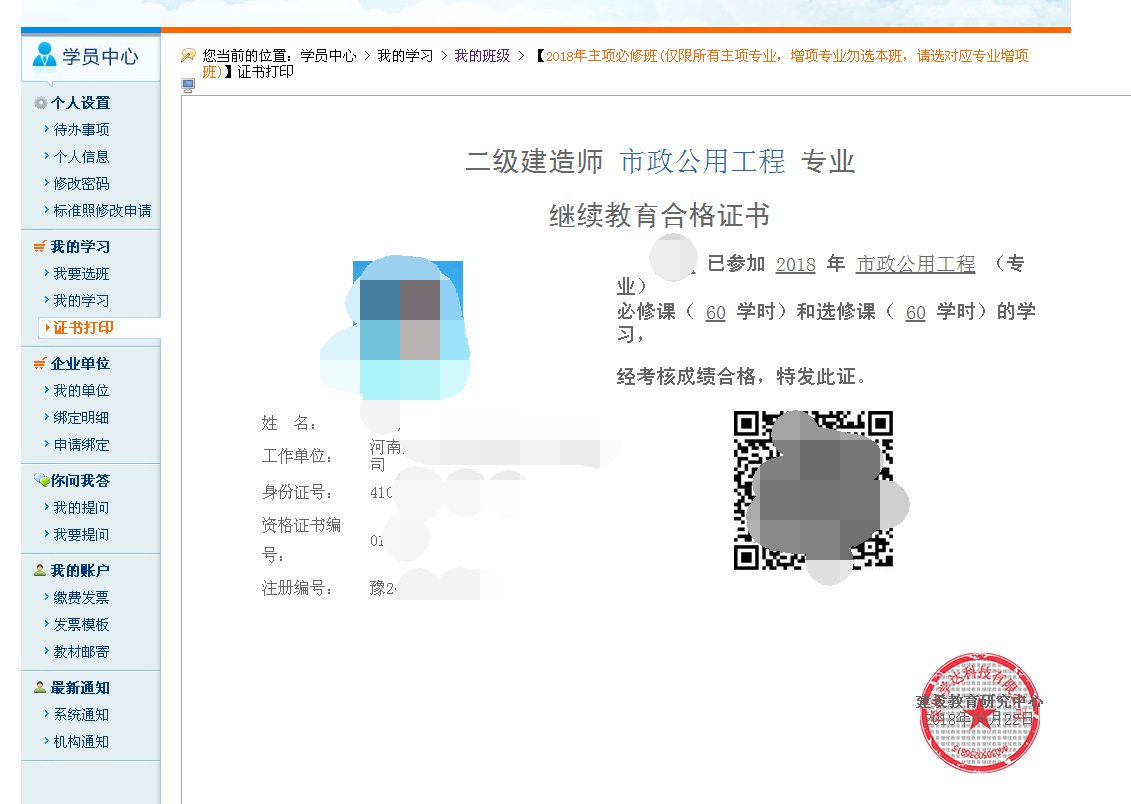Click the person icon beside 最新通知
Screen dimensions: 1131x804
(x=40, y=688)
